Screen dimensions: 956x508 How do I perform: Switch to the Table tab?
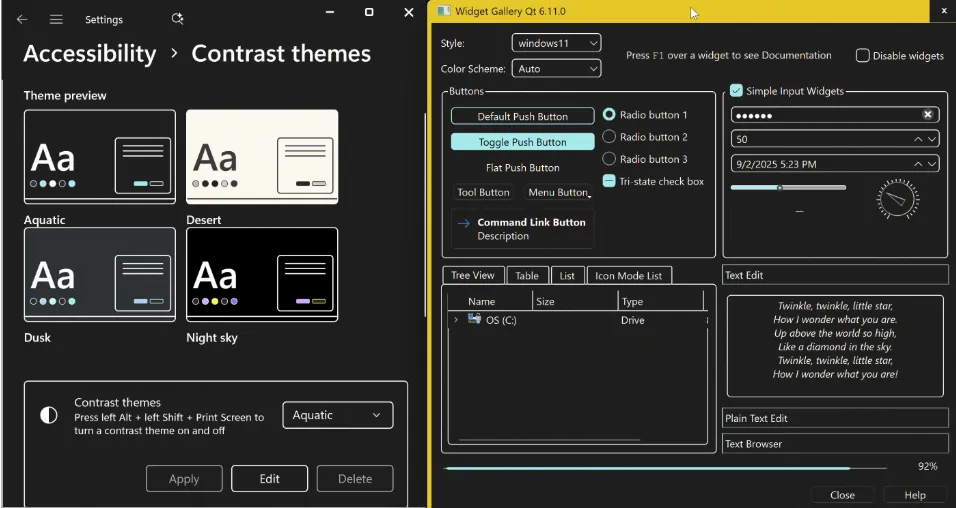(526, 276)
